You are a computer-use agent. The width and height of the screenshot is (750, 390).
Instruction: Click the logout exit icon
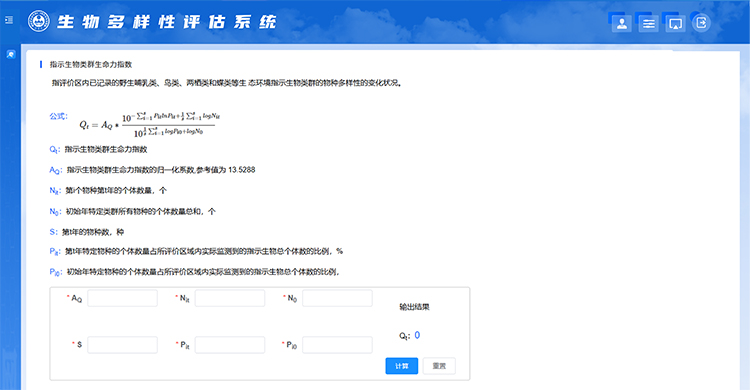701,23
